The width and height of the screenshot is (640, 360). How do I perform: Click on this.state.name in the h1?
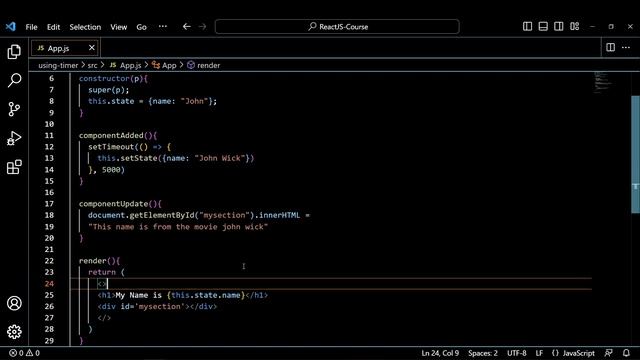(205, 295)
